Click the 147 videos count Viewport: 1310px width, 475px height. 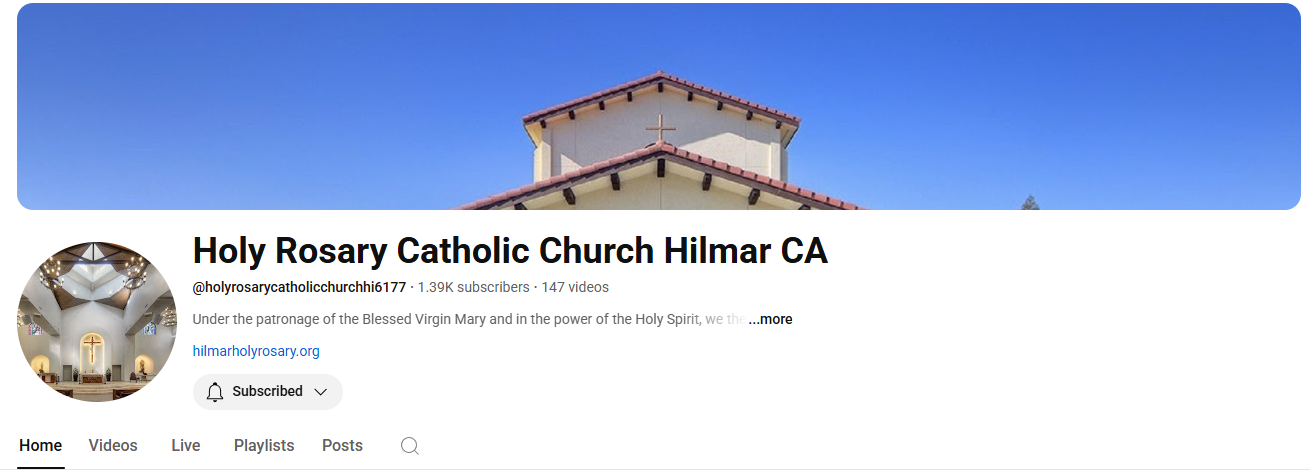click(x=575, y=287)
